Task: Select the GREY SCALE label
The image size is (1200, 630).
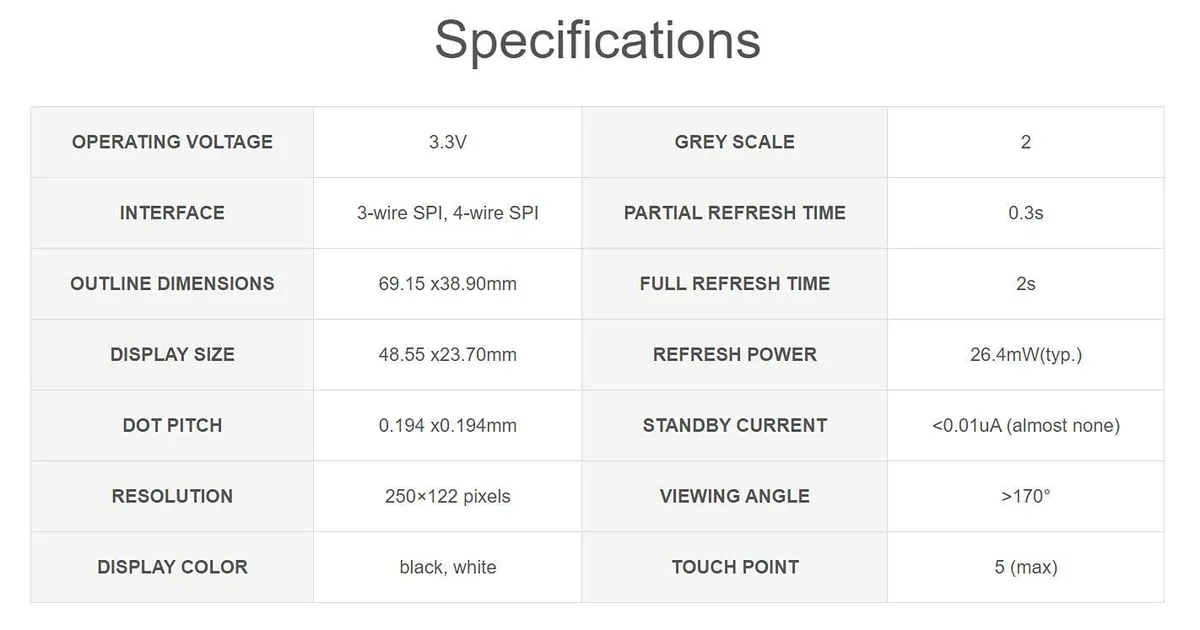Action: point(735,142)
